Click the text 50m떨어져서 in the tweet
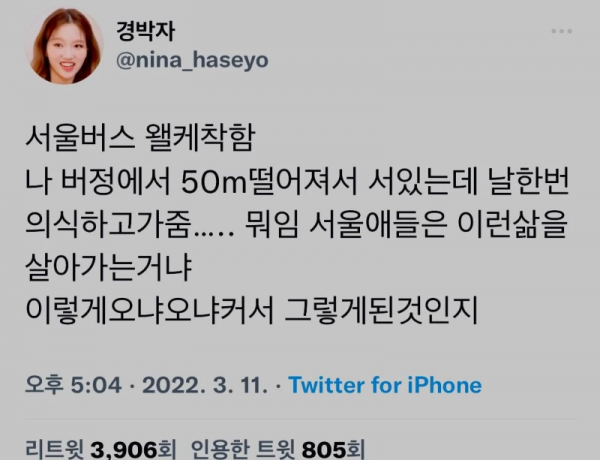 pos(269,181)
